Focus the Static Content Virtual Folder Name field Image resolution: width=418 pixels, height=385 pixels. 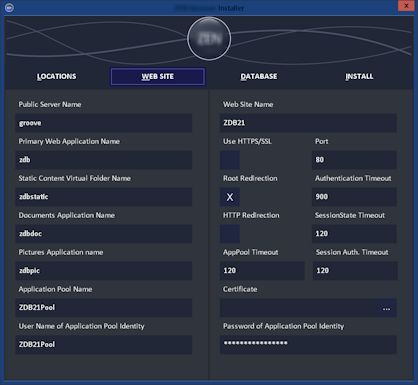point(104,197)
